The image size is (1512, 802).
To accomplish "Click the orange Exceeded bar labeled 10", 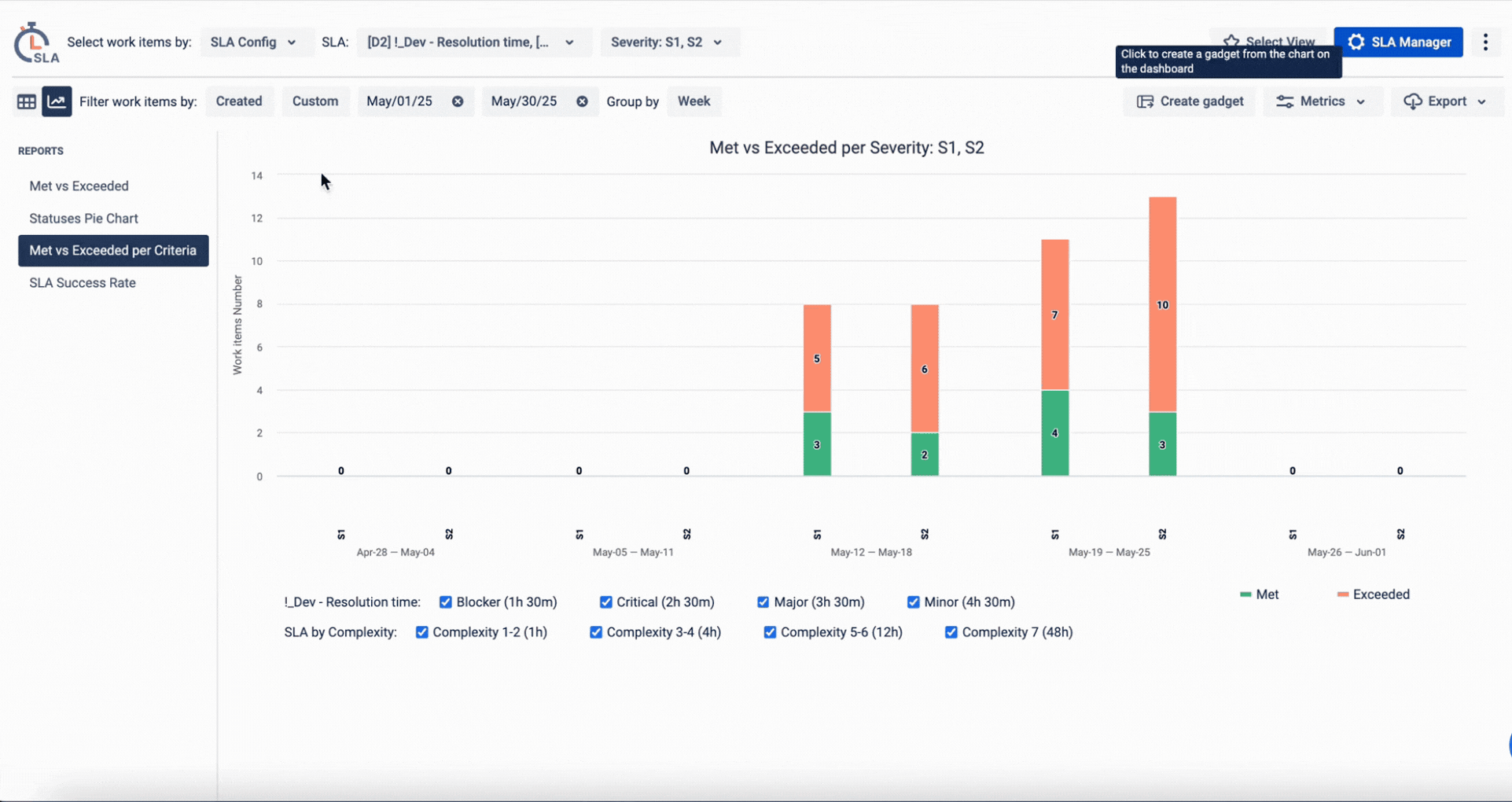I will (1162, 304).
